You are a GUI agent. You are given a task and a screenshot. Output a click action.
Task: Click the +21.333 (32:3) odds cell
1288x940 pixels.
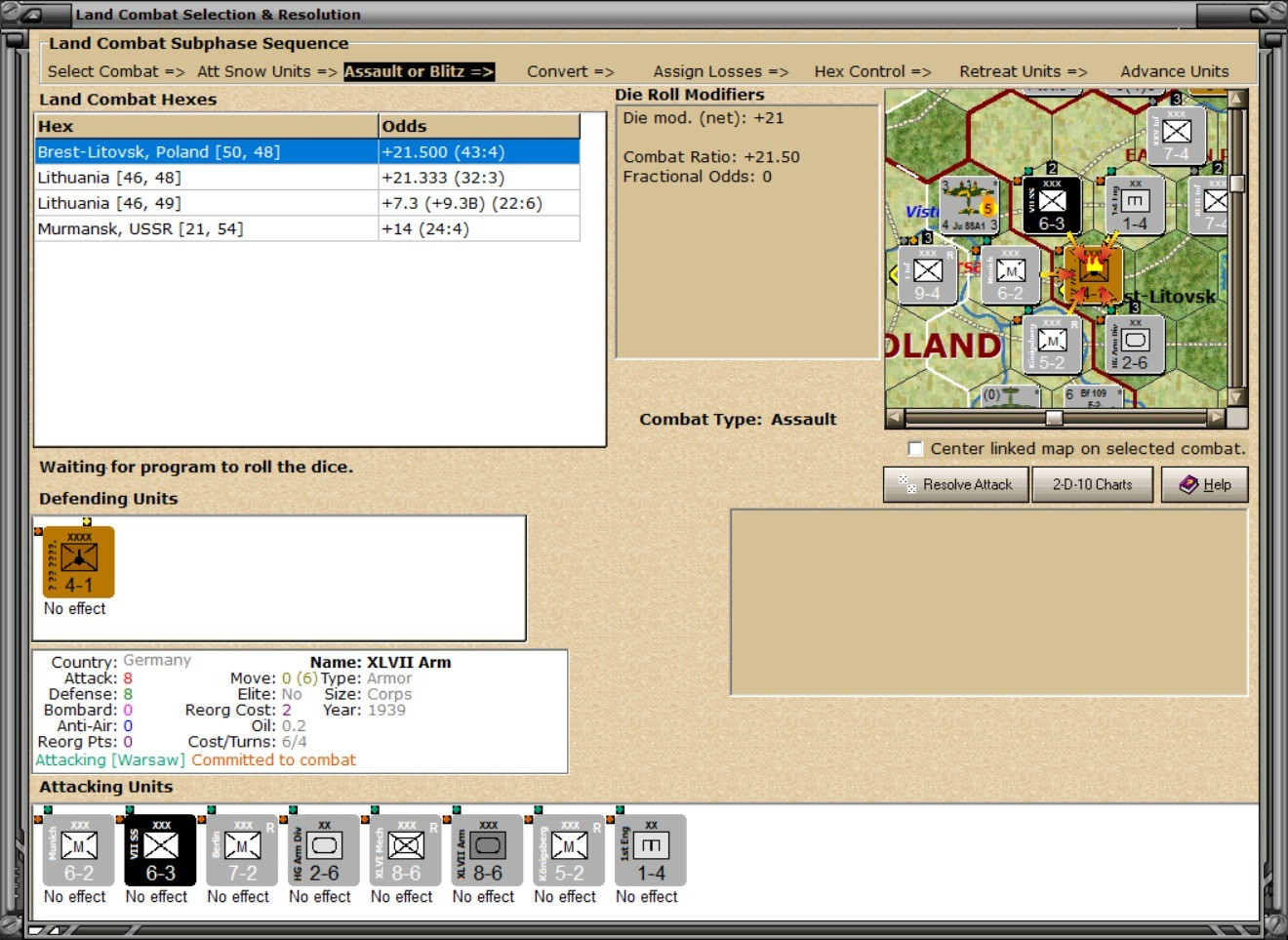pyautogui.click(x=479, y=178)
